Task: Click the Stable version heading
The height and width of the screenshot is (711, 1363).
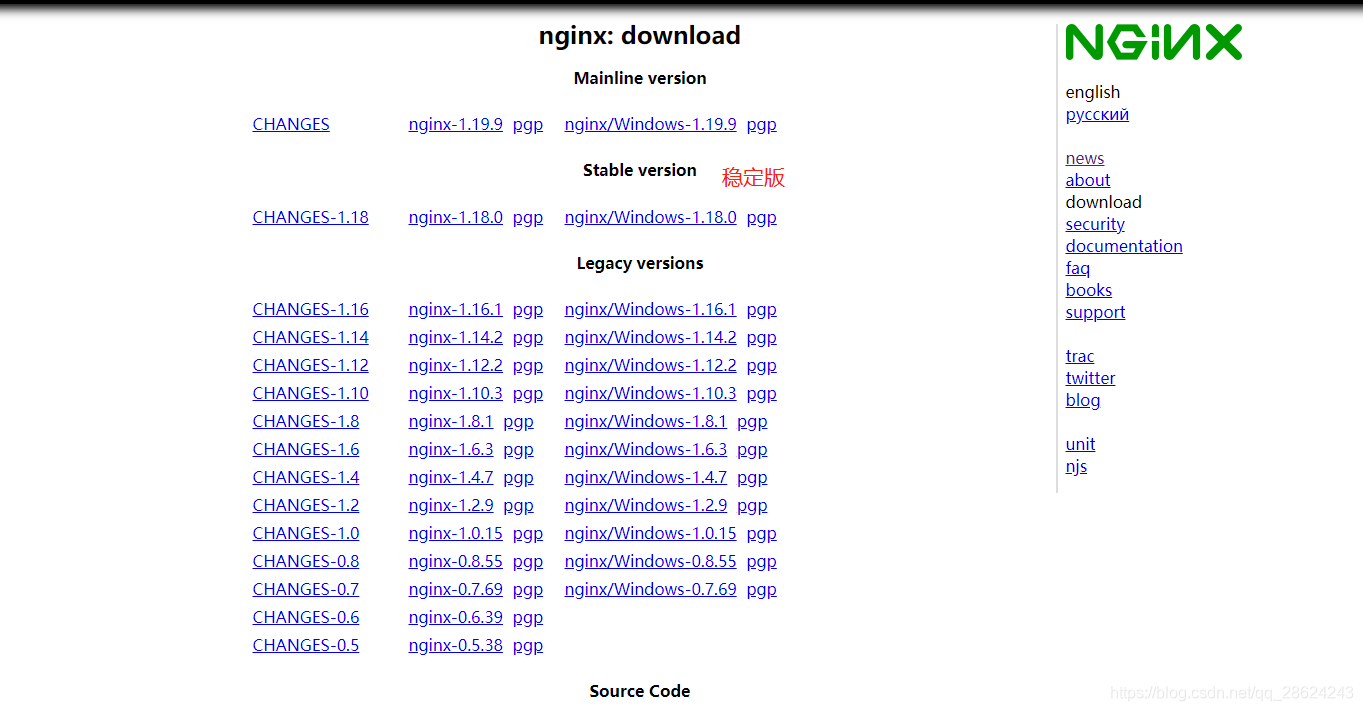Action: (x=640, y=170)
